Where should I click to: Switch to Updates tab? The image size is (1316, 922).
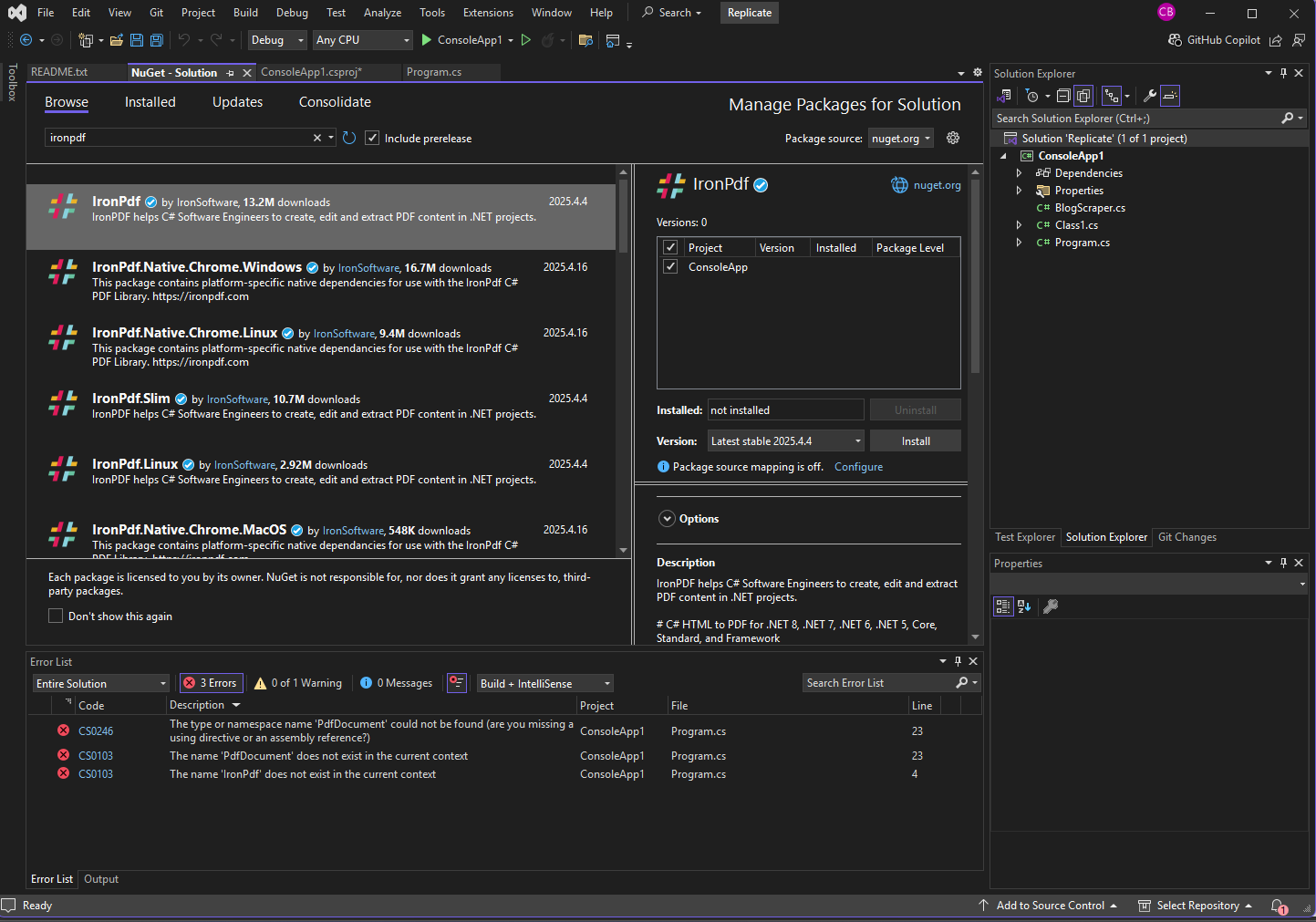pos(237,102)
